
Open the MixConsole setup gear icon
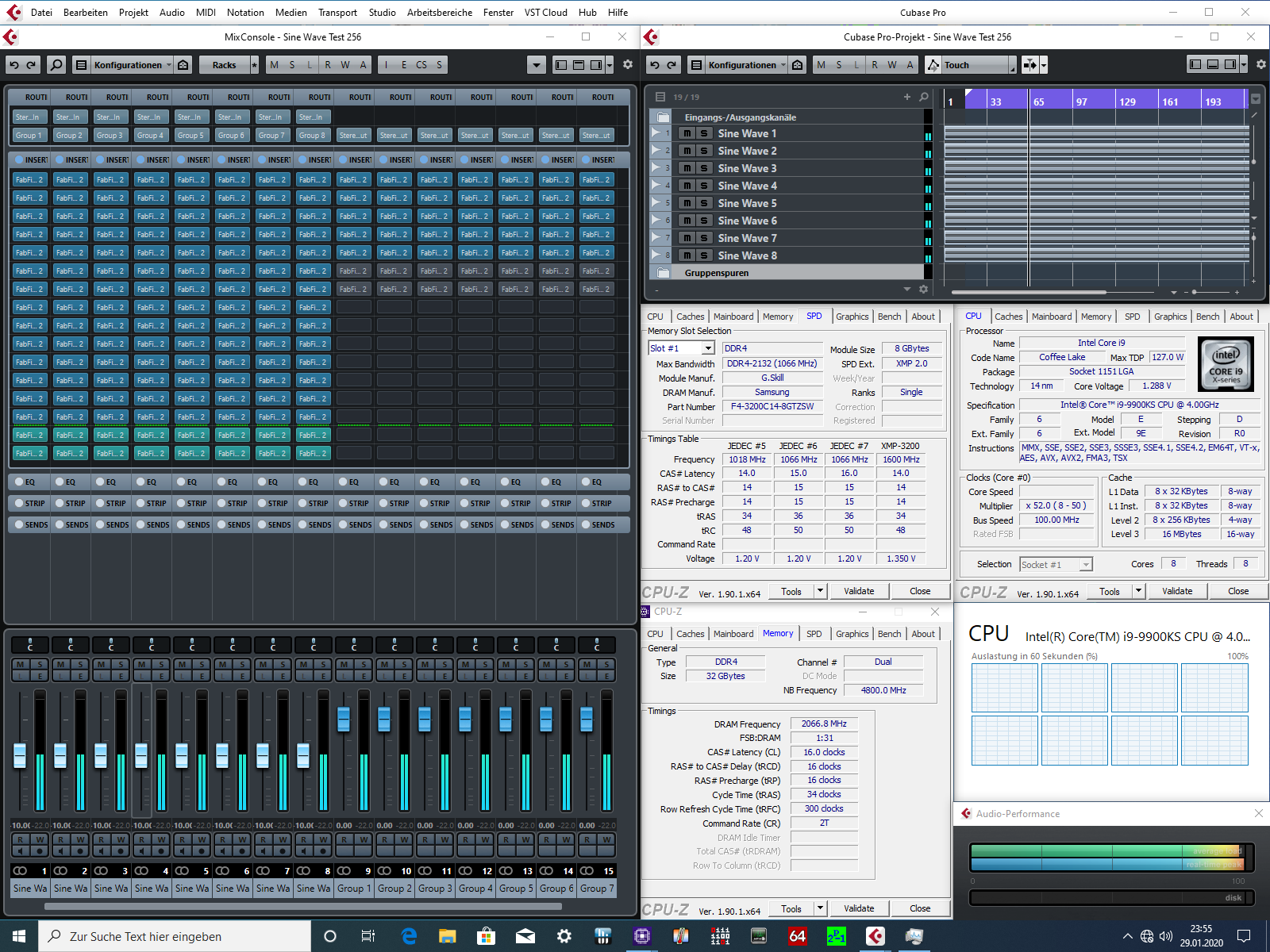tap(628, 65)
